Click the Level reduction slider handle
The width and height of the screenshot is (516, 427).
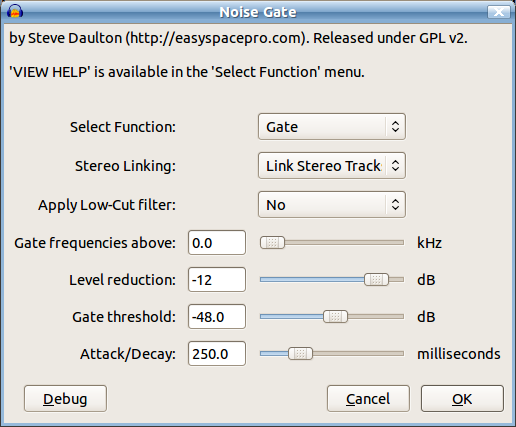[376, 280]
